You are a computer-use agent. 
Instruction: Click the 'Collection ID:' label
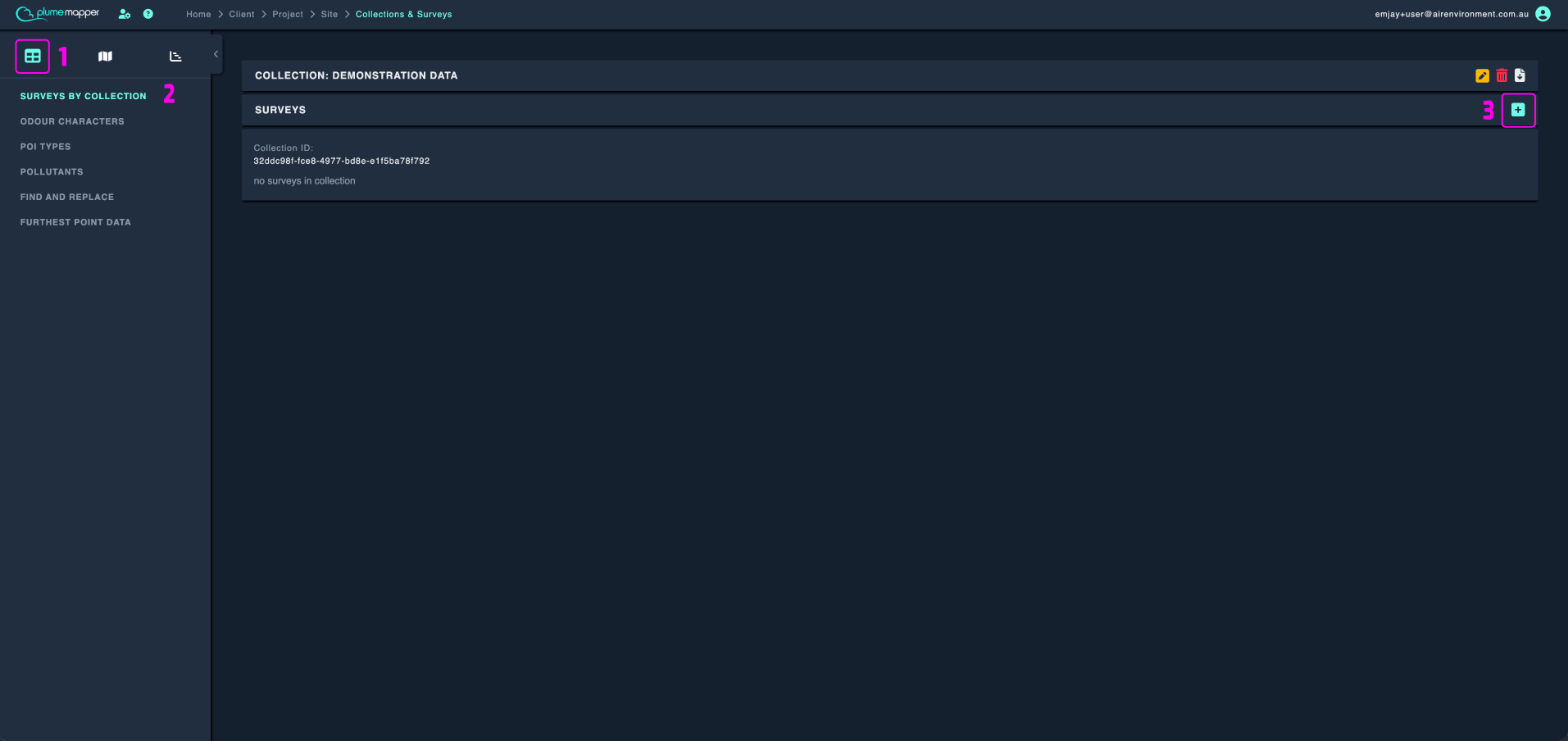click(284, 148)
